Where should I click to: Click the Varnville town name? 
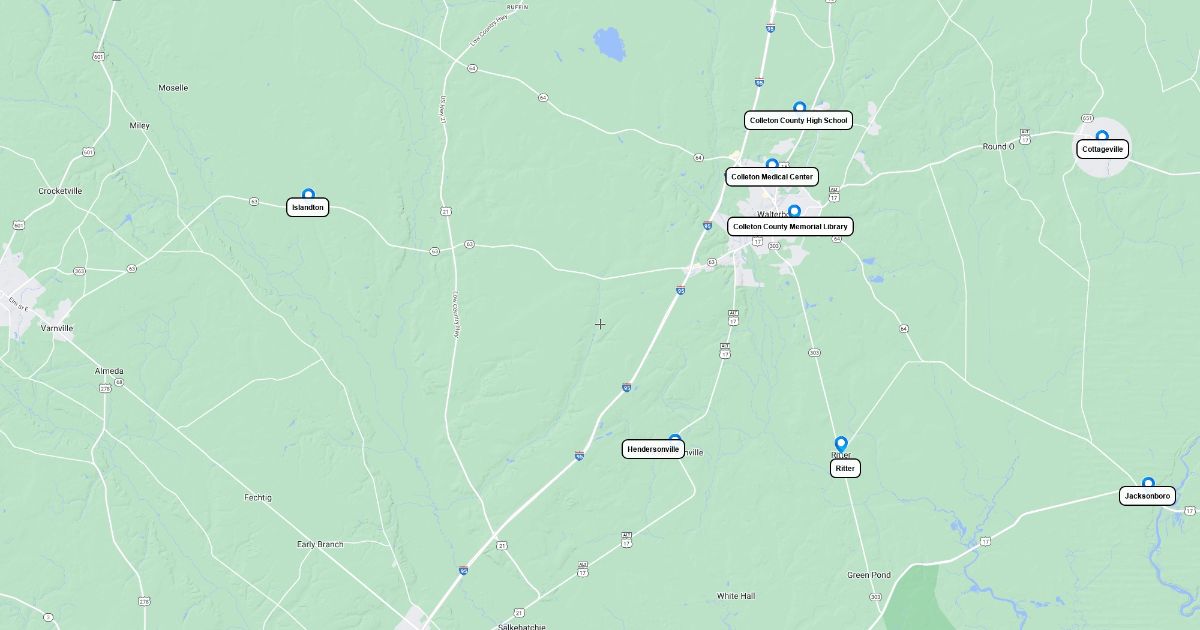57,328
